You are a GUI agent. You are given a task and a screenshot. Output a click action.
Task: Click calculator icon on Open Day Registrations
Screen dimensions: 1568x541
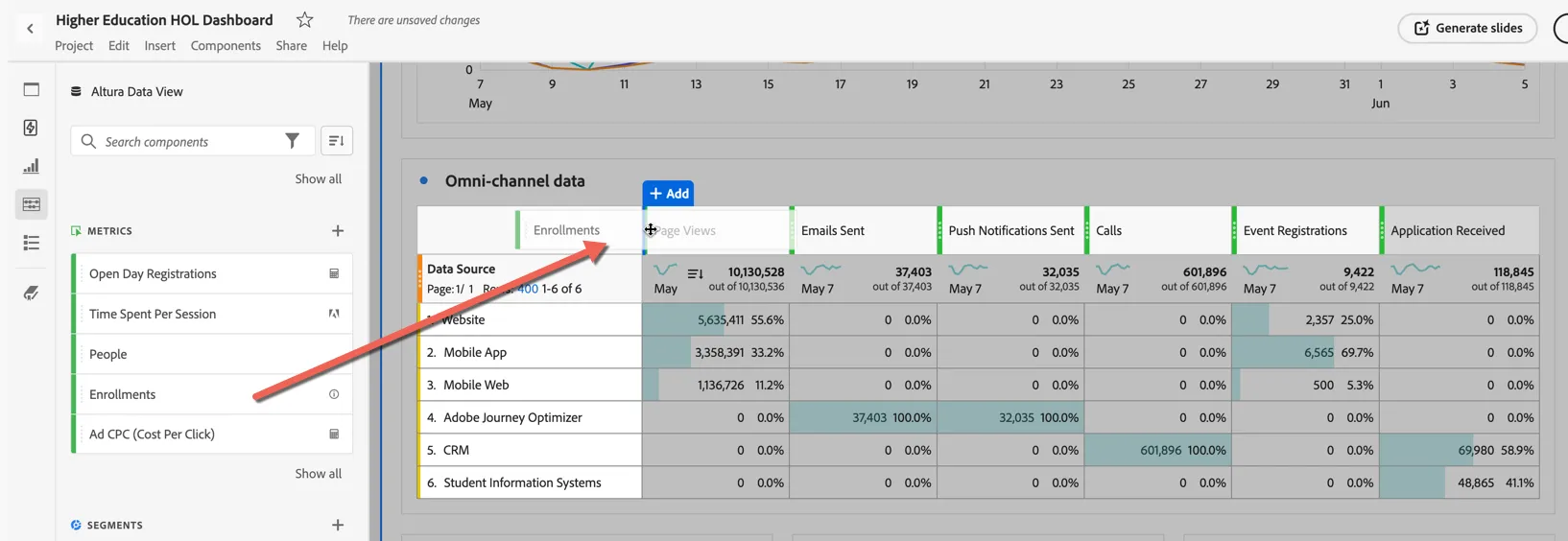(x=334, y=273)
